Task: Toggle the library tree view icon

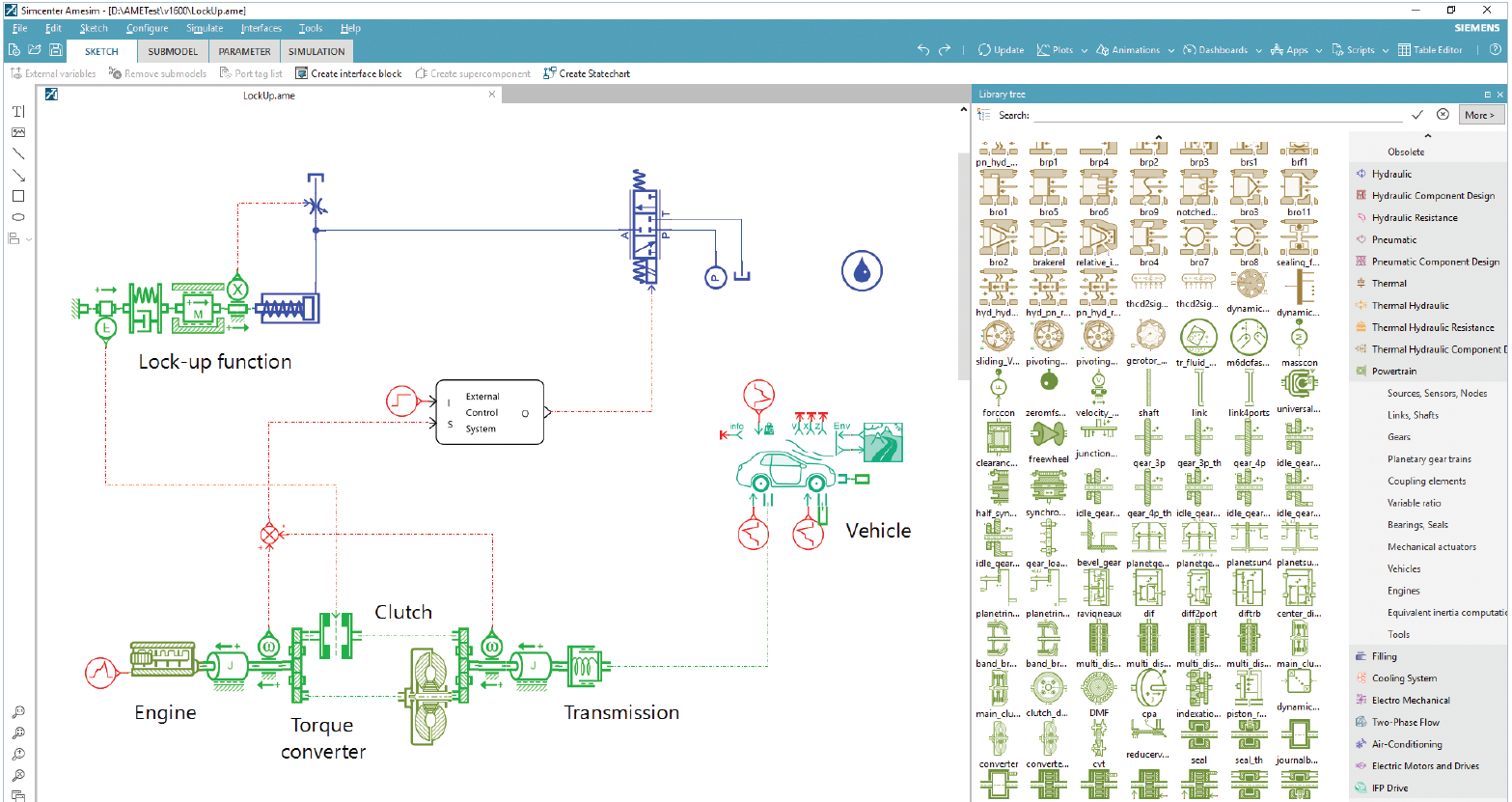Action: click(983, 115)
